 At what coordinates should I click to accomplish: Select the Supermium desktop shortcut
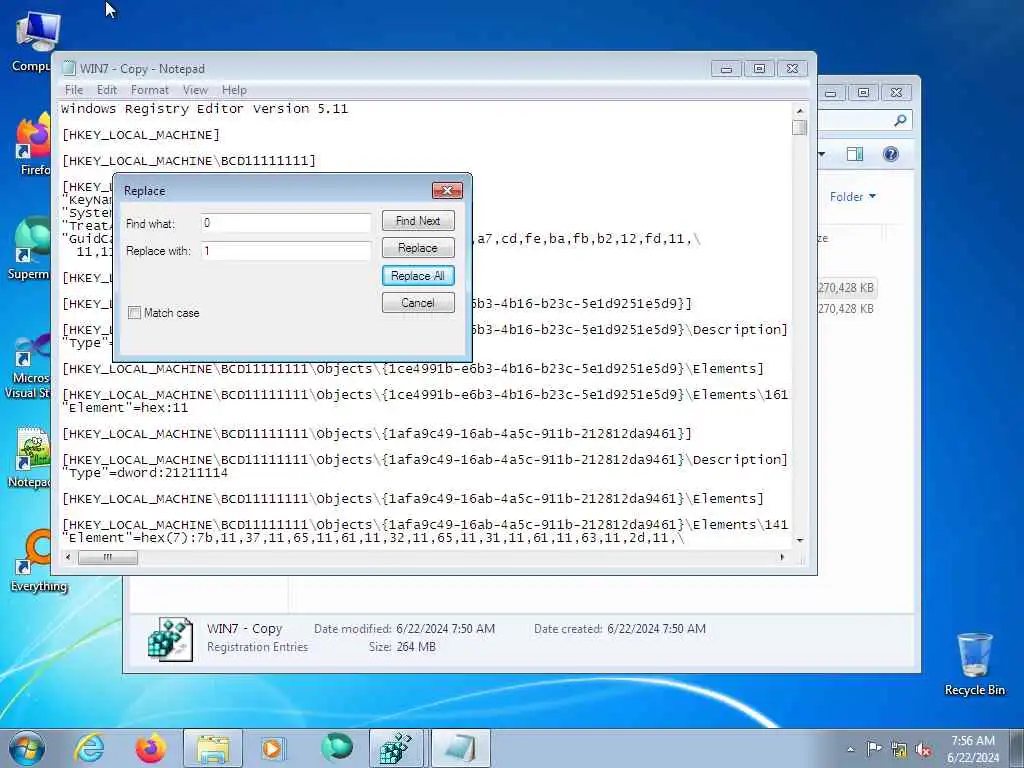pyautogui.click(x=29, y=249)
